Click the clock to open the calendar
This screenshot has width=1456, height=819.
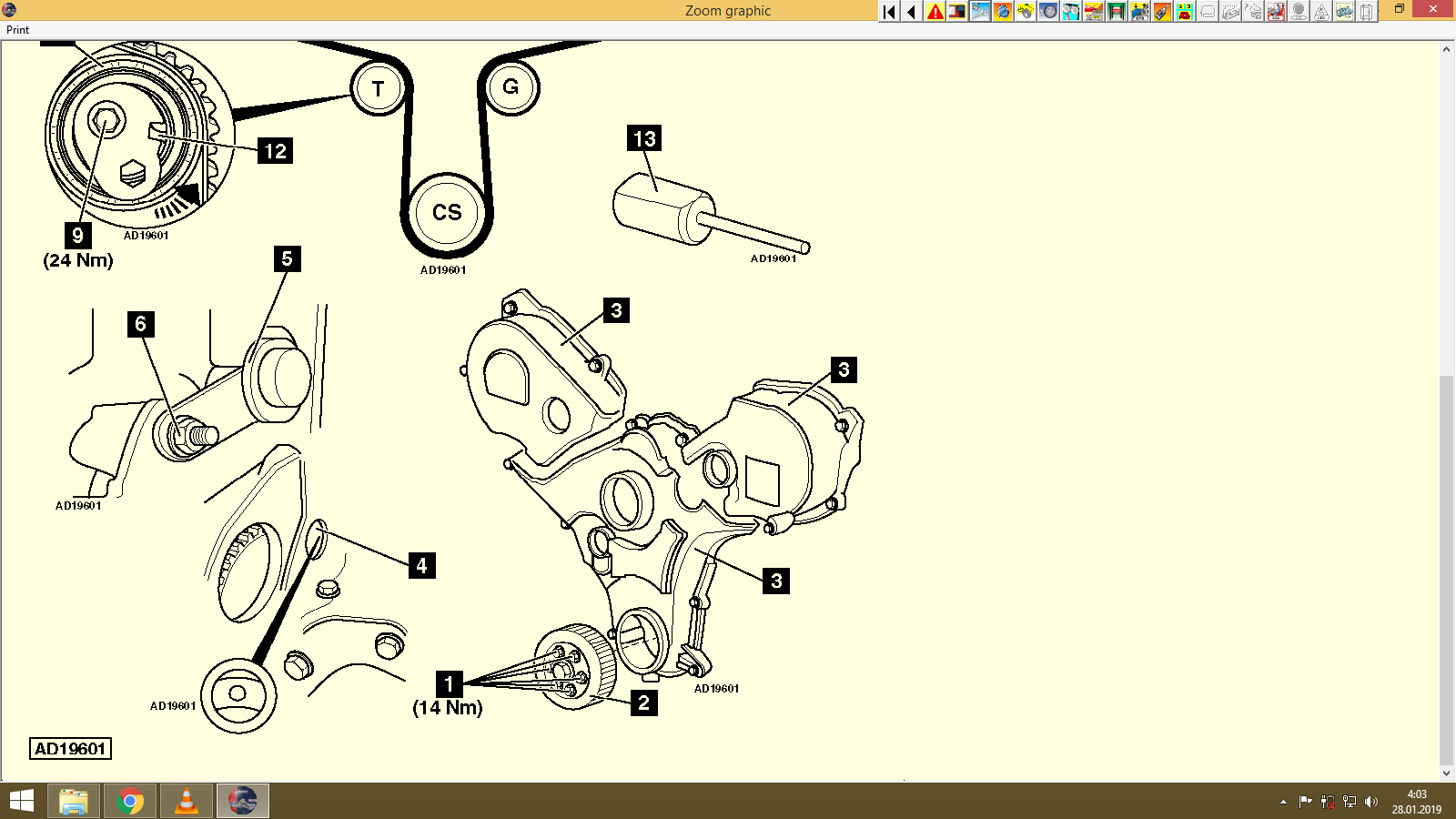1415,801
